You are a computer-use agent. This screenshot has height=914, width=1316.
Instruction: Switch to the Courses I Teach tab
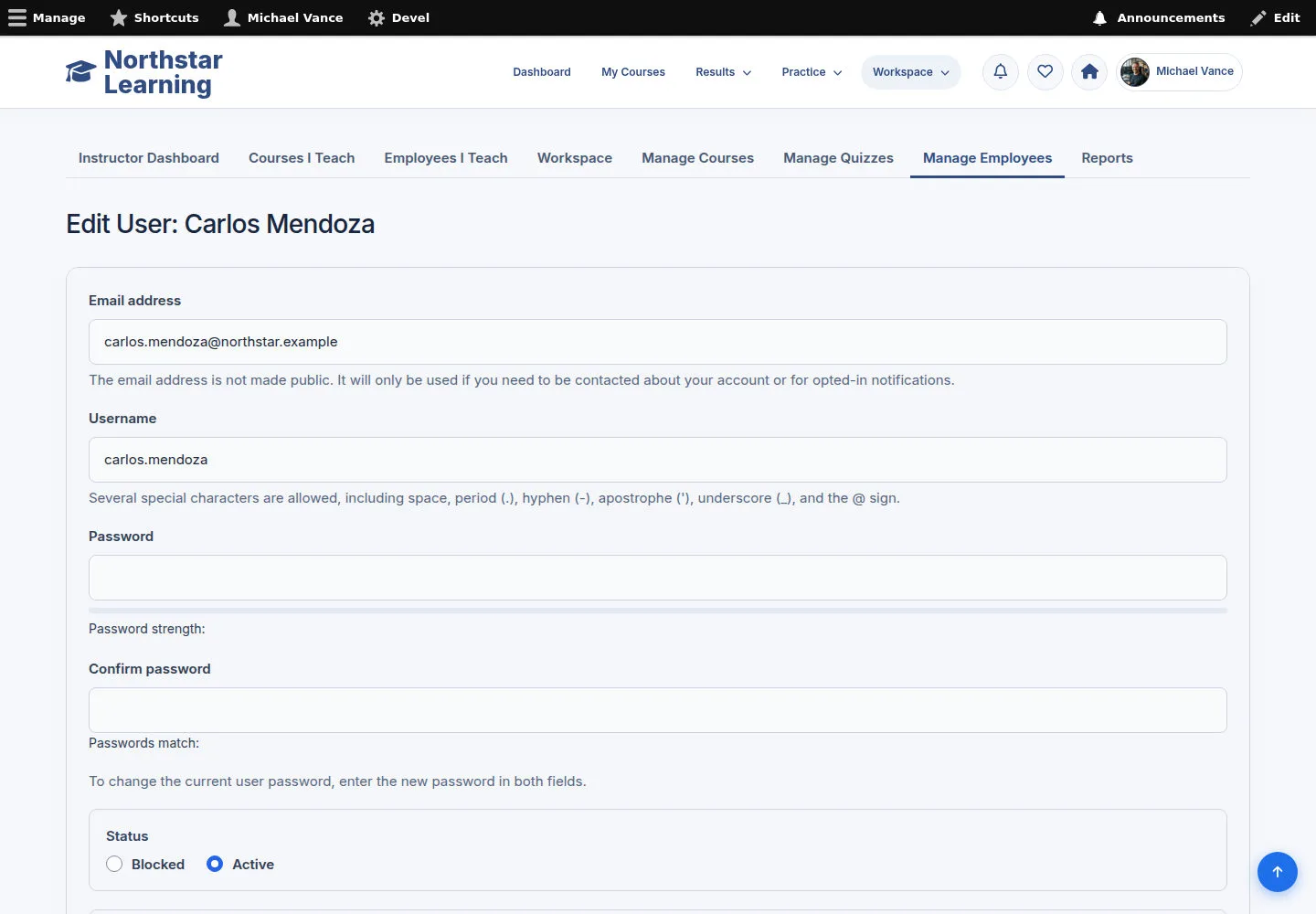tap(302, 158)
